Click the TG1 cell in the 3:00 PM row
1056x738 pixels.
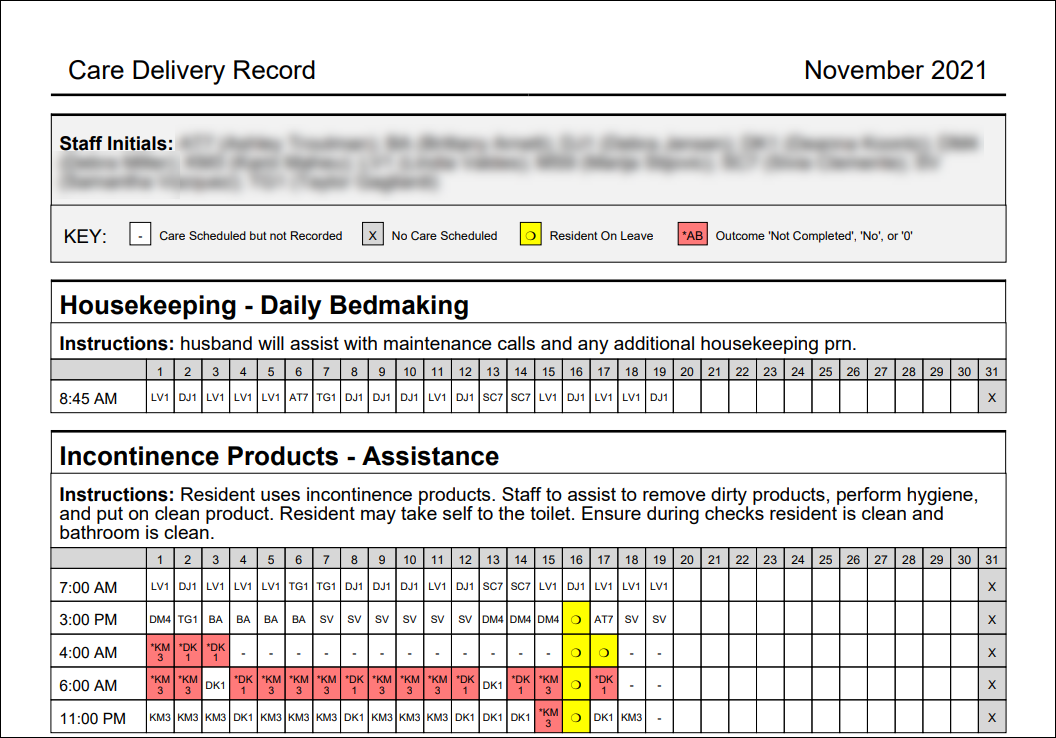188,619
